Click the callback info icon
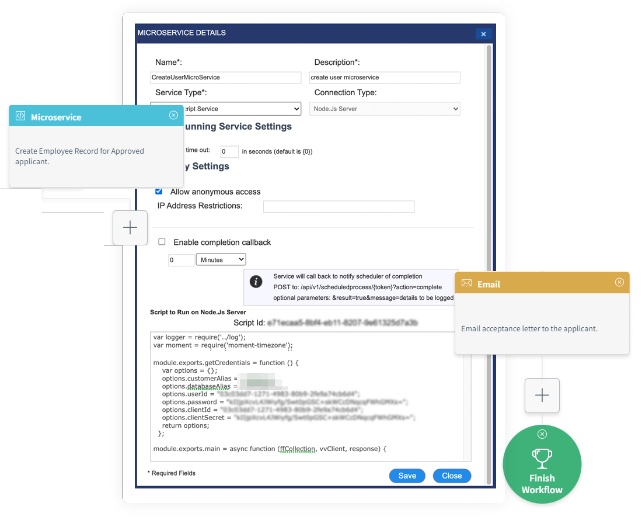Image resolution: width=642 pixels, height=520 pixels. pyautogui.click(x=256, y=282)
